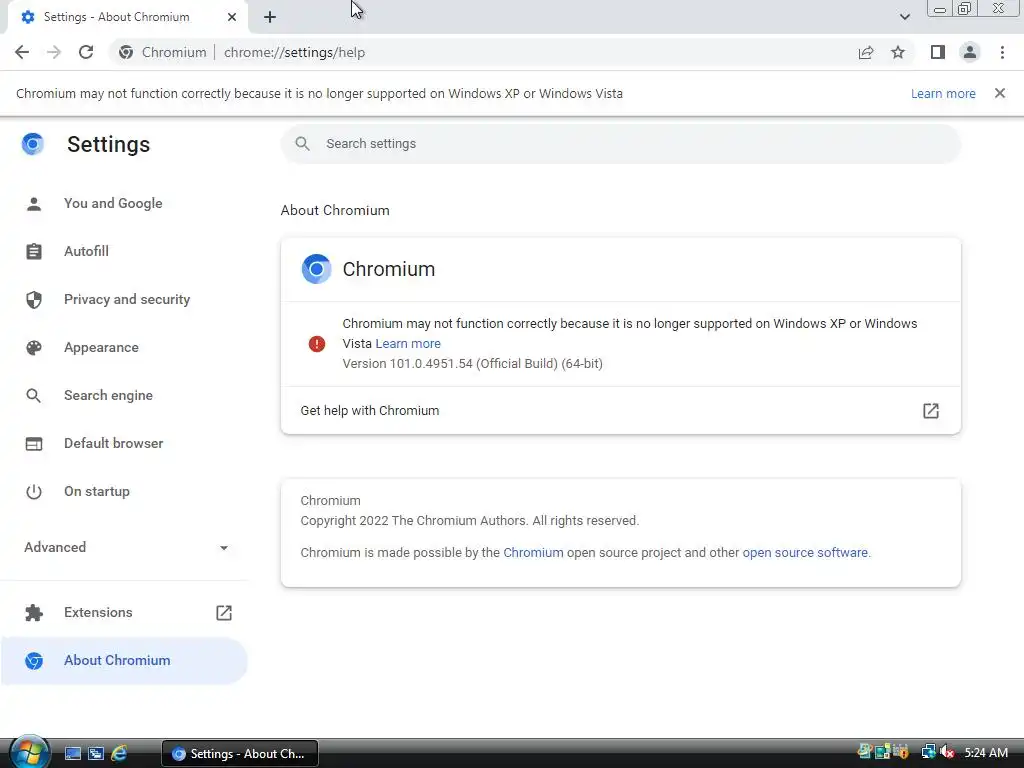Screen dimensions: 1024x768
Task: Open Get help with Chromium
Action: tap(620, 411)
